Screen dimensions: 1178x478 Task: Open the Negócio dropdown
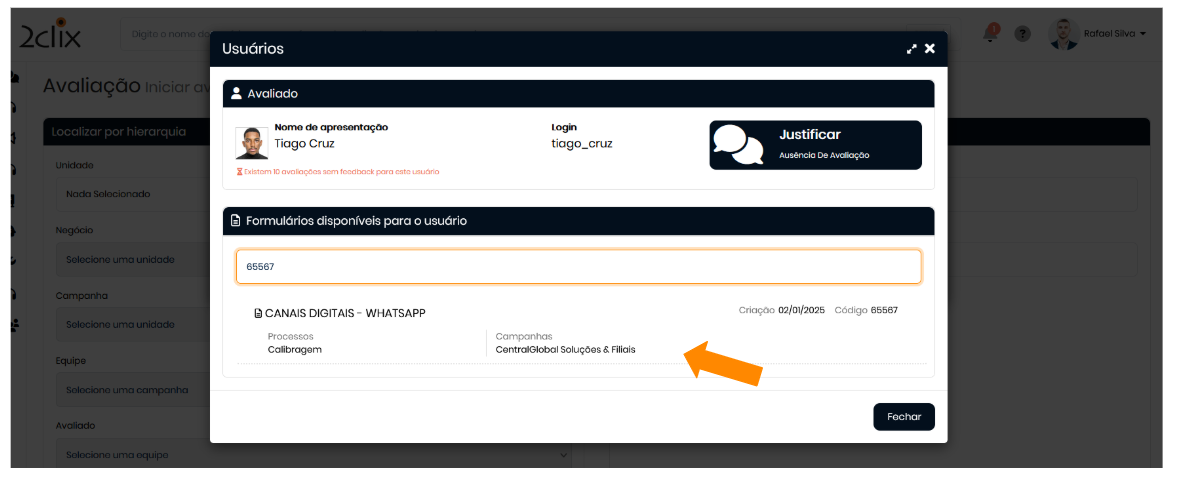pyautogui.click(x=130, y=260)
